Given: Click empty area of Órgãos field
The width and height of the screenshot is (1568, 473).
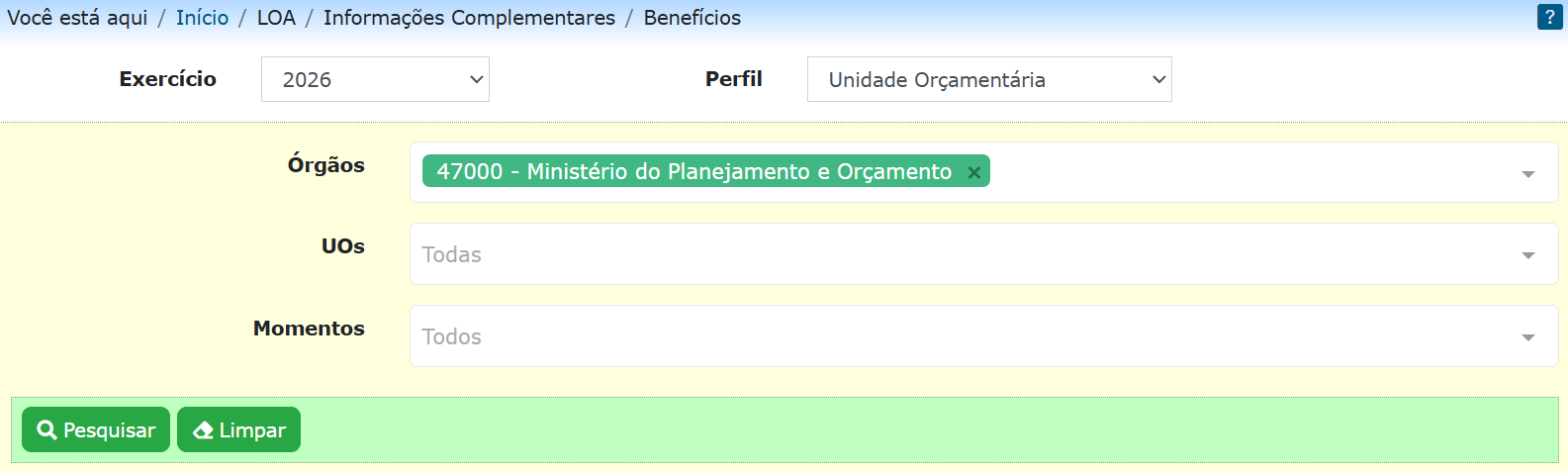Looking at the screenshot, I should [1246, 172].
